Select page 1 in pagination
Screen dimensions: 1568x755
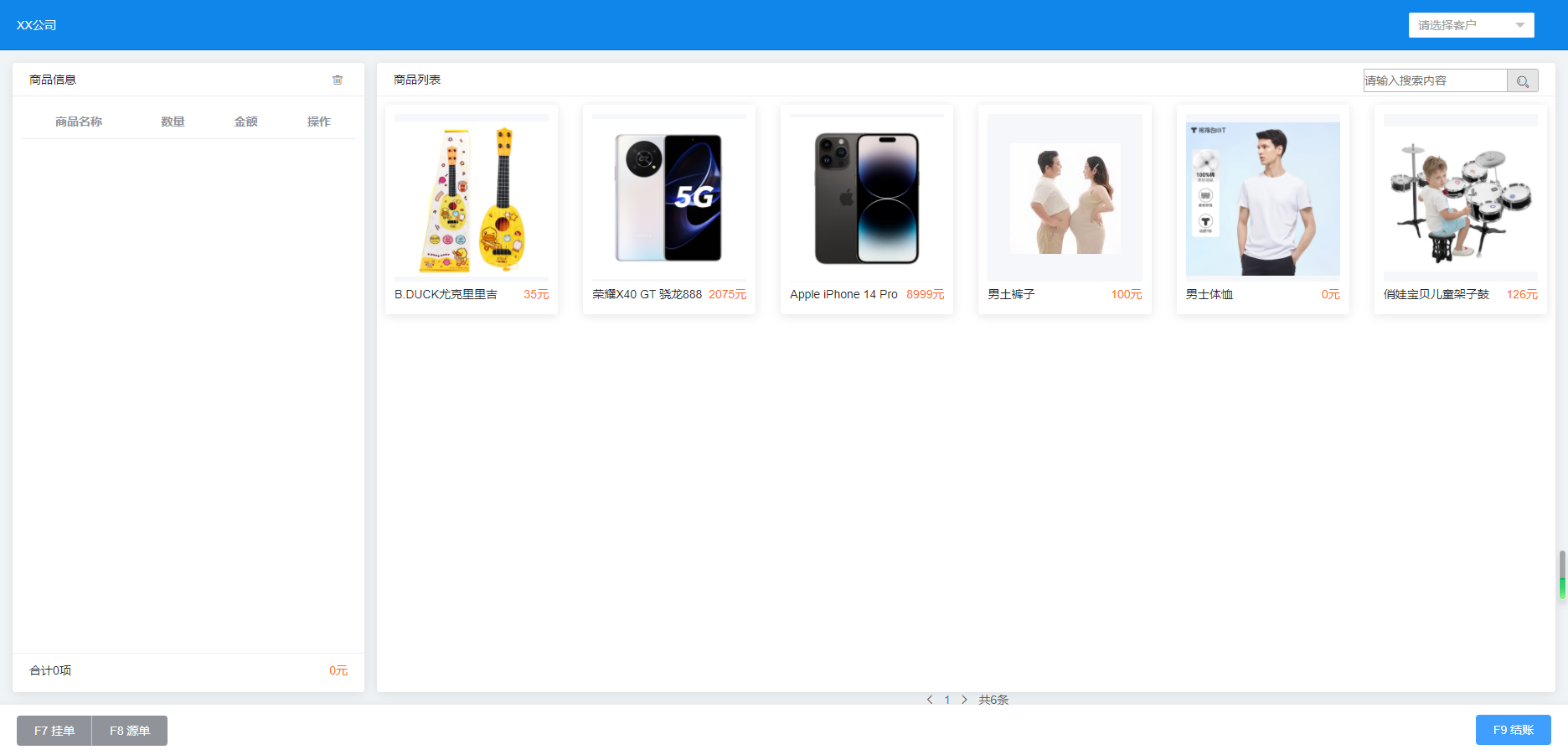pyautogui.click(x=947, y=700)
